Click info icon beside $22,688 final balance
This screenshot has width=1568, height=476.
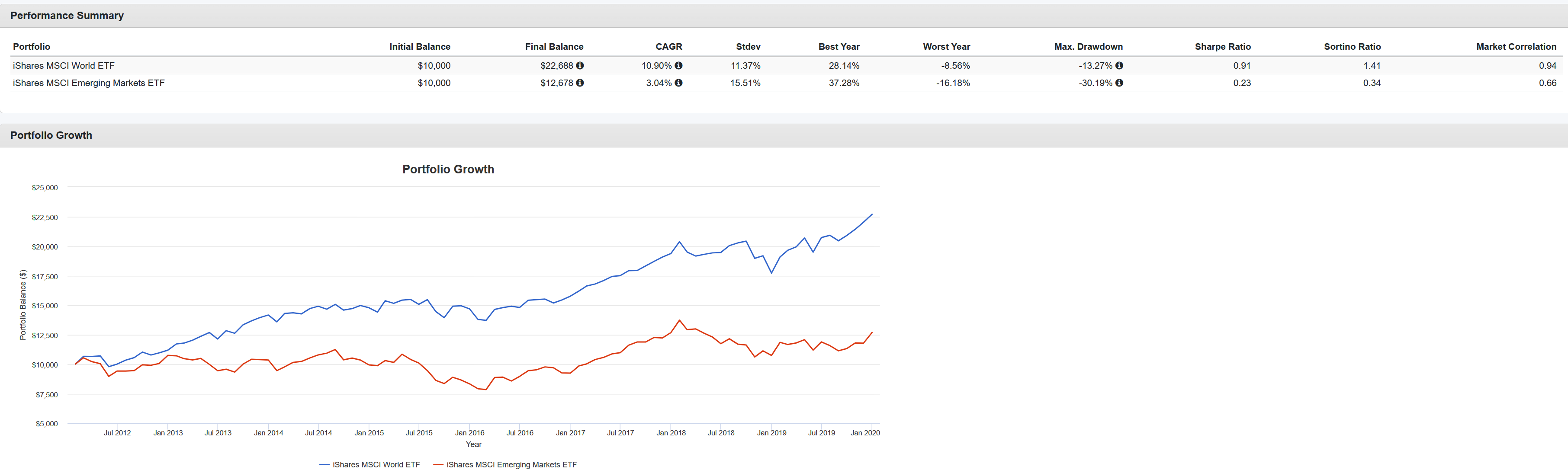(579, 66)
